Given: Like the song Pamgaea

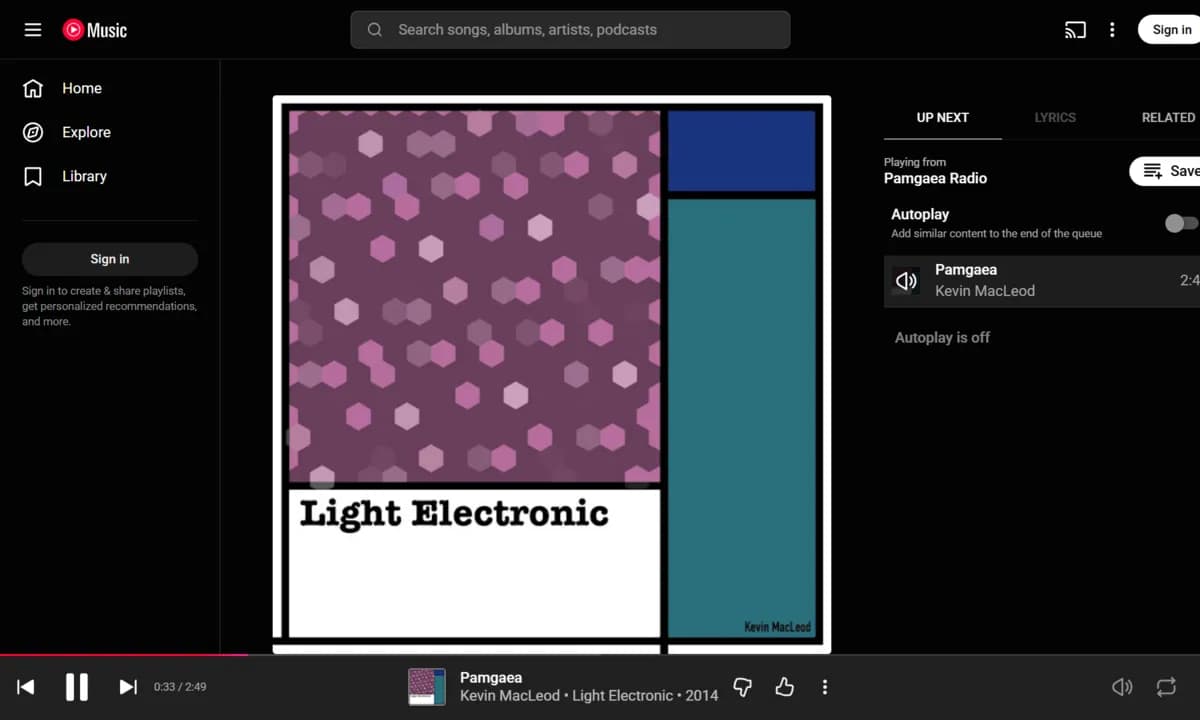Looking at the screenshot, I should [784, 687].
